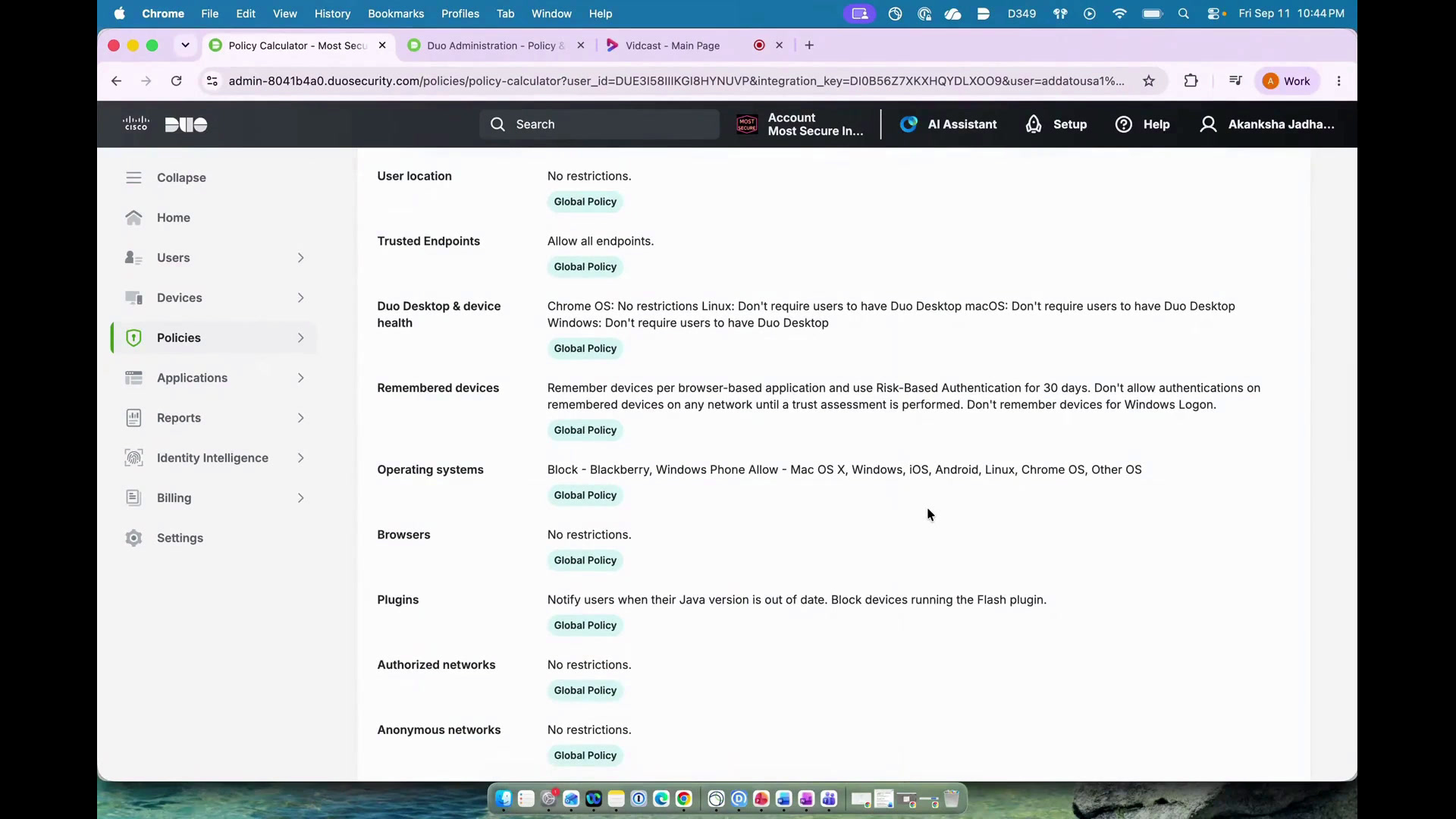Open the AI Assistant
The width and height of the screenshot is (1456, 819).
948,124
